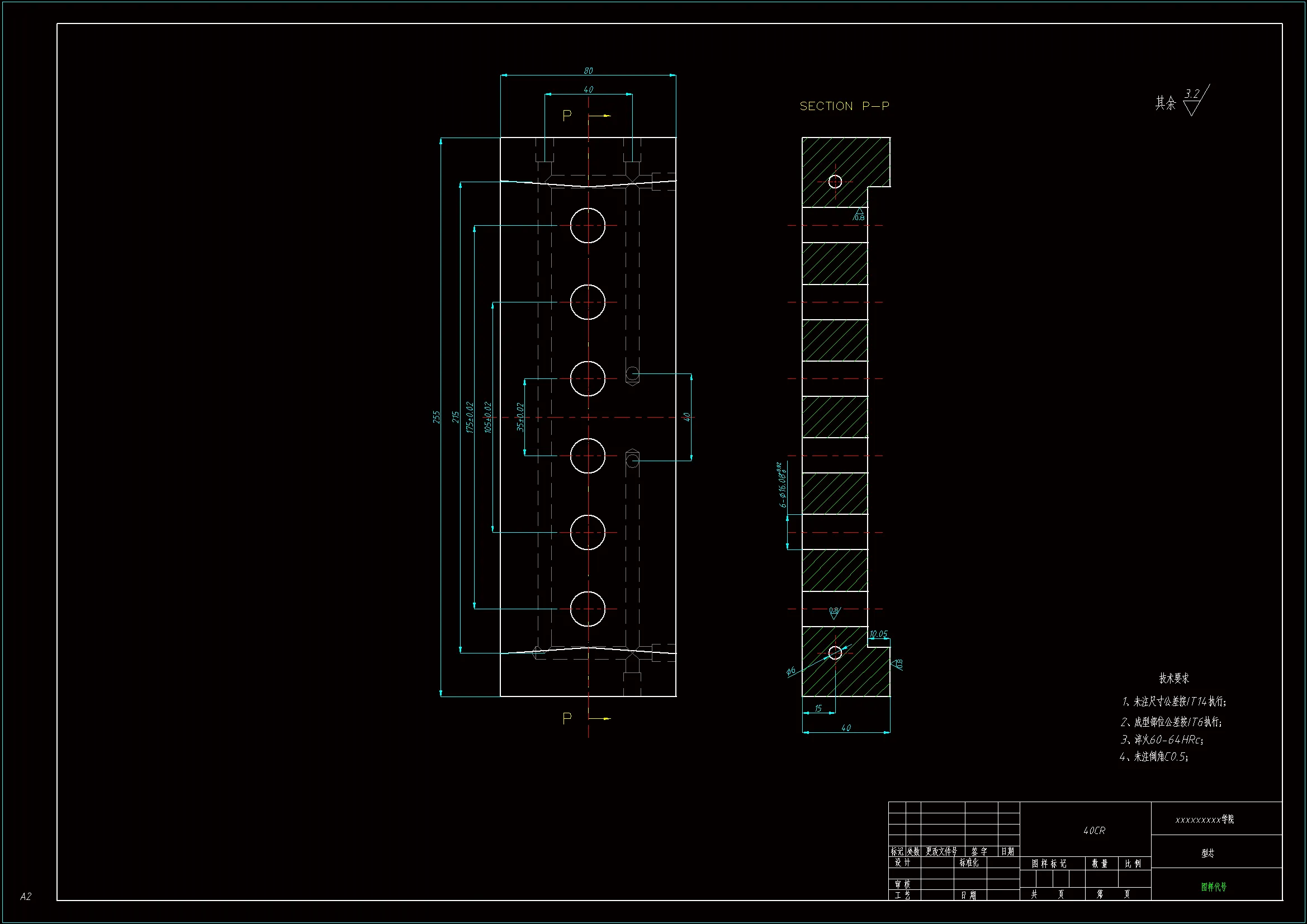Click the φ6 hole in lower section hatch
The width and height of the screenshot is (1307, 924).
click(835, 652)
